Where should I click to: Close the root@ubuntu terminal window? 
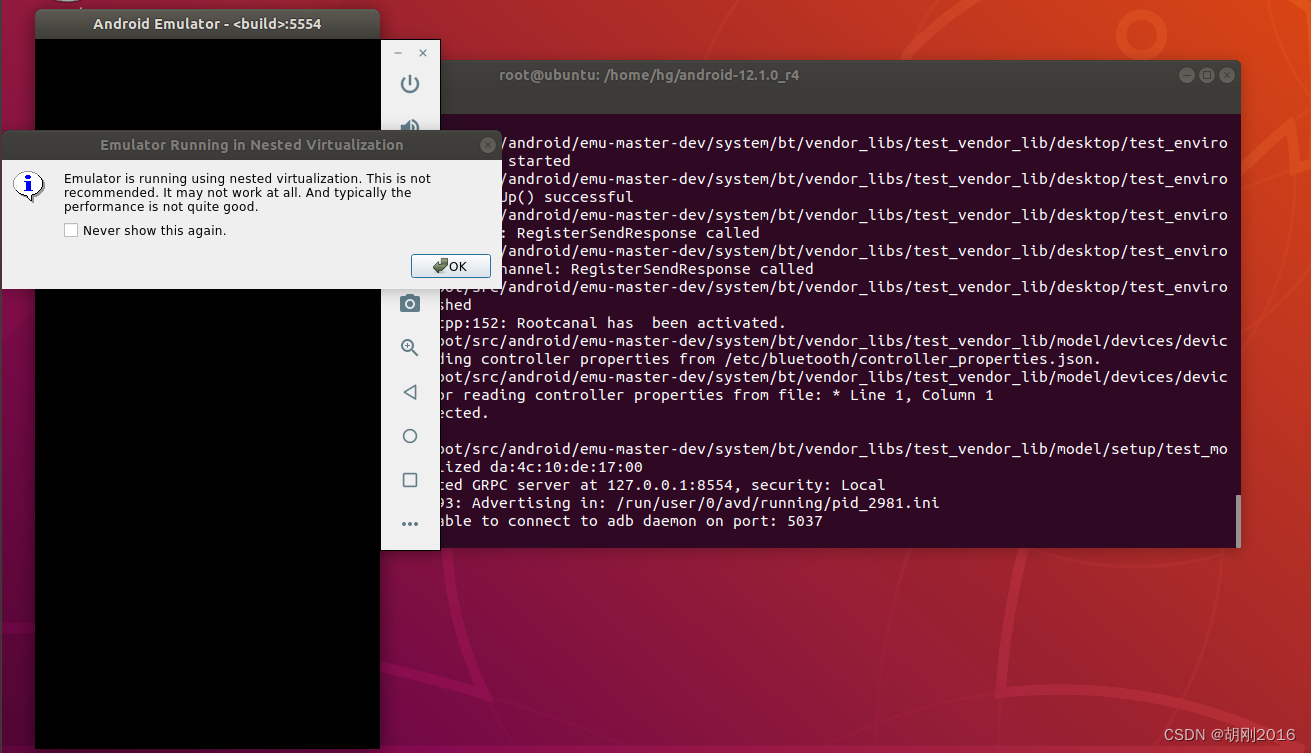coord(1227,75)
